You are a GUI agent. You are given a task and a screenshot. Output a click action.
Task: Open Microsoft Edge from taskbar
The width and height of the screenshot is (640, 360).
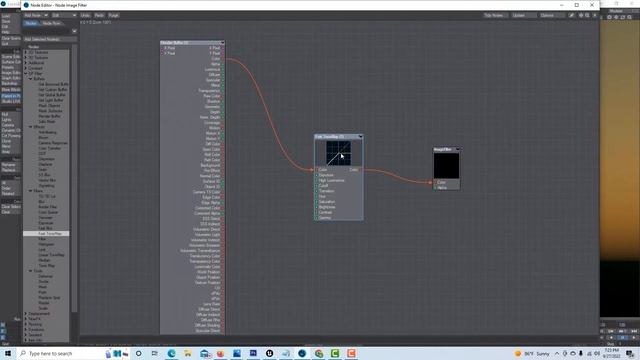[171, 353]
